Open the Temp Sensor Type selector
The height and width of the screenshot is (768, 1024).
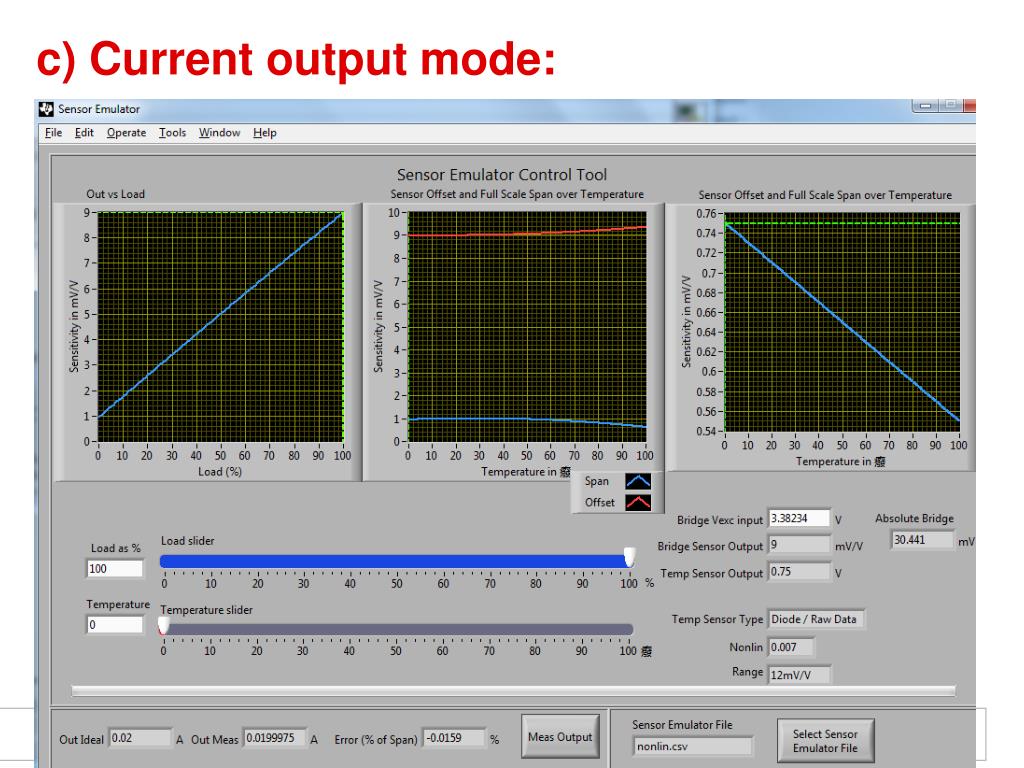tap(816, 619)
